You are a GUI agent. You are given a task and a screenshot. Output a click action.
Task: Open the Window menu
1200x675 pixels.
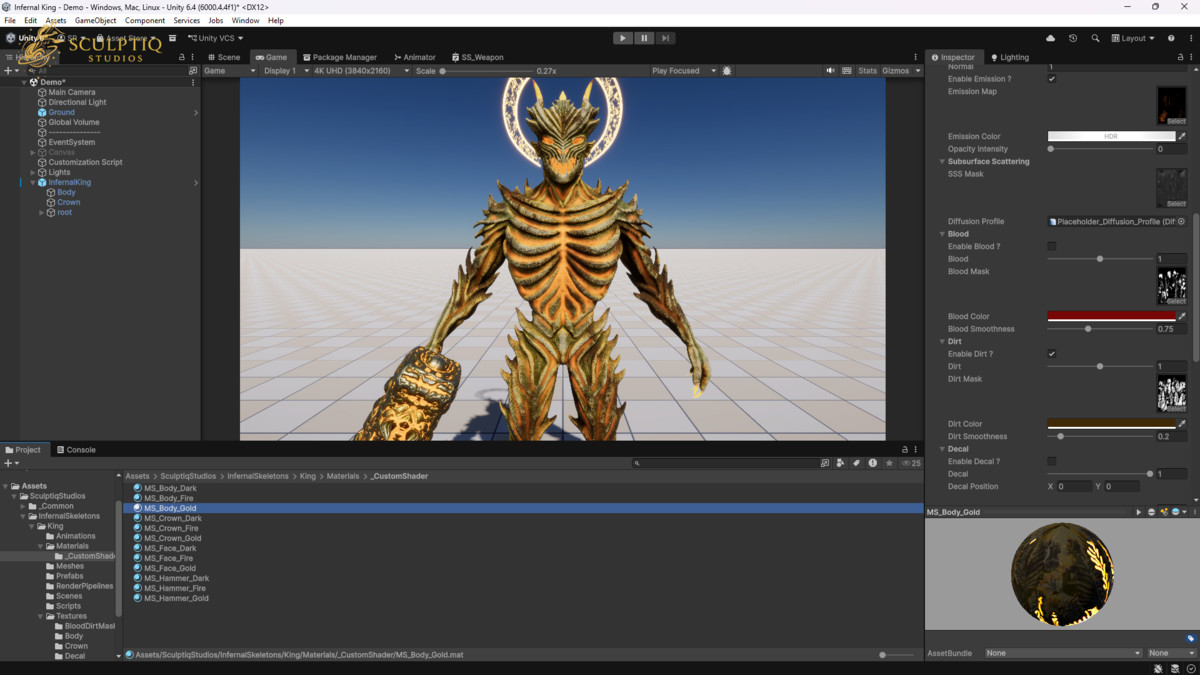coord(245,20)
